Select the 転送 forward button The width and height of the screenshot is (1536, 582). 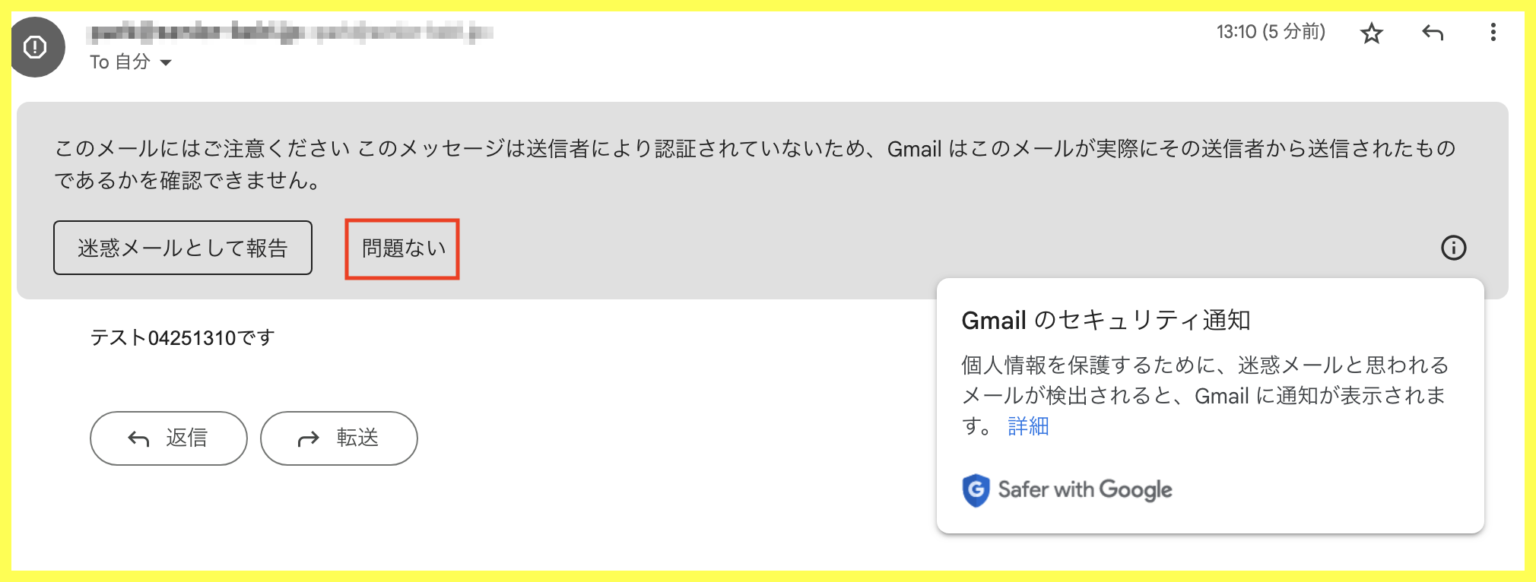coord(339,438)
